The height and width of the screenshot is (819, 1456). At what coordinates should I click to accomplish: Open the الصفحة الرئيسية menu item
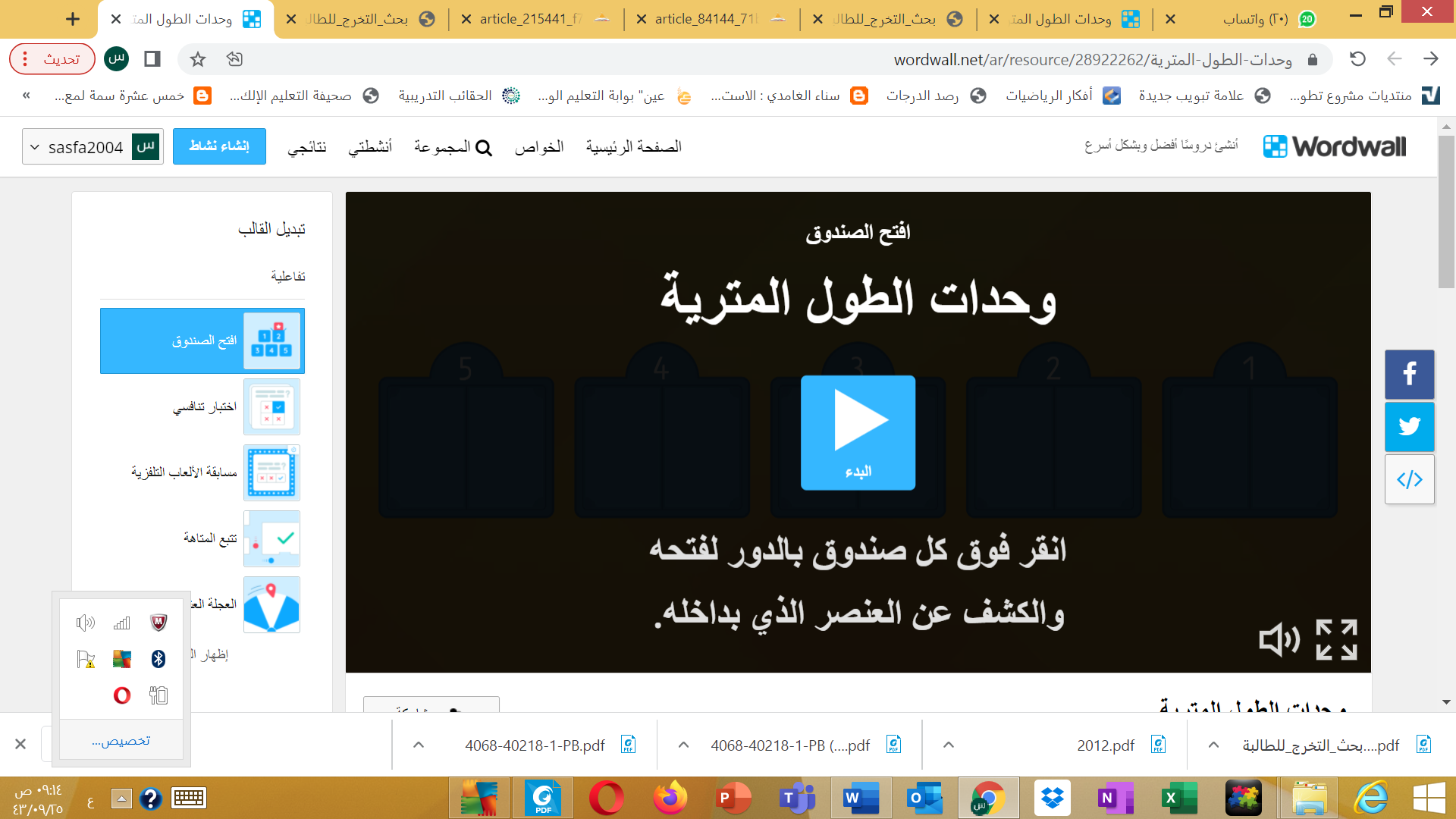pos(633,146)
